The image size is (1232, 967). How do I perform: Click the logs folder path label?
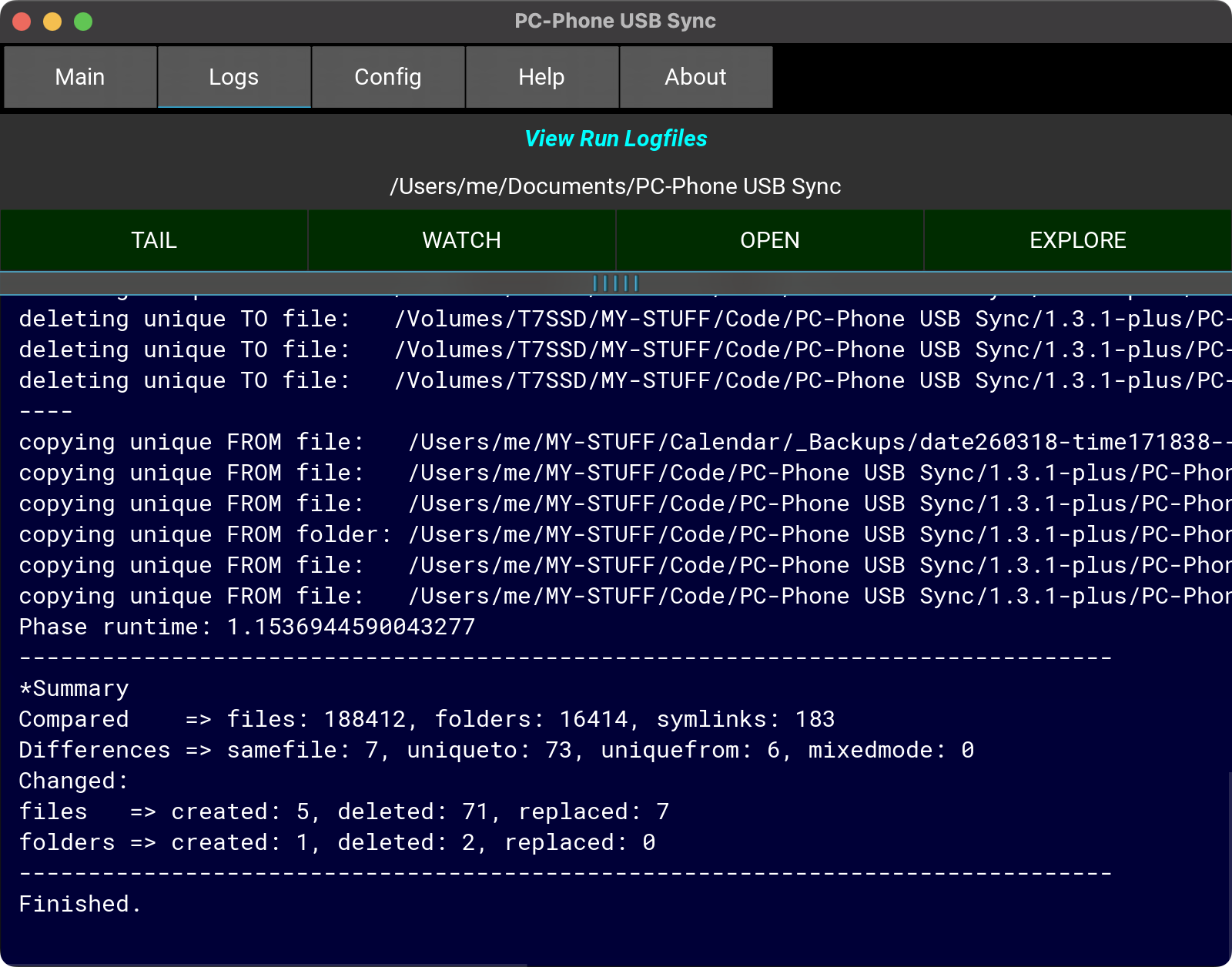click(615, 186)
